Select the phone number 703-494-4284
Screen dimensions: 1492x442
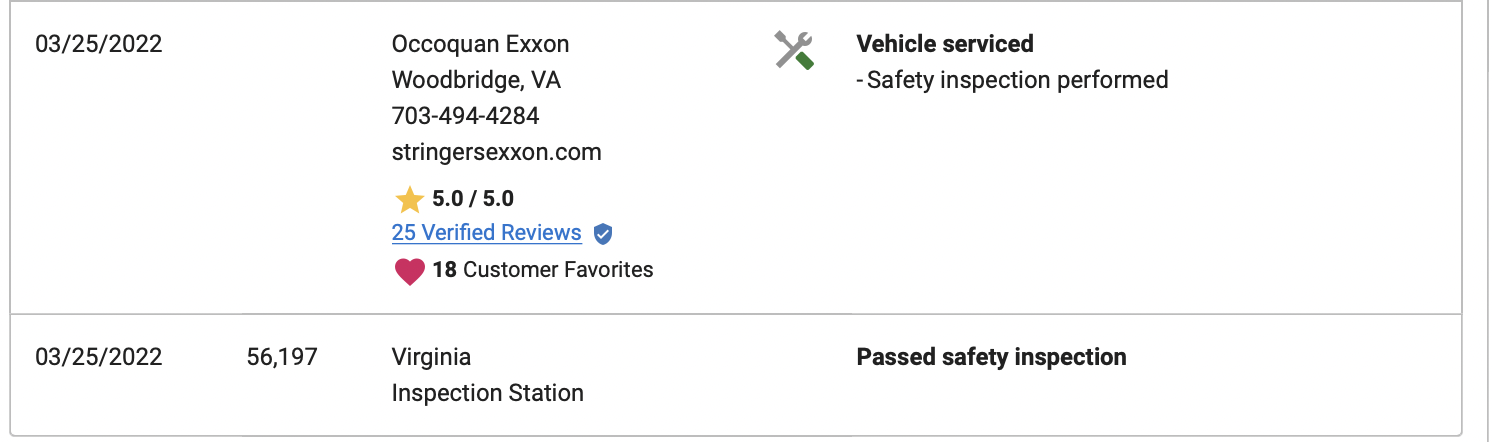tap(466, 116)
